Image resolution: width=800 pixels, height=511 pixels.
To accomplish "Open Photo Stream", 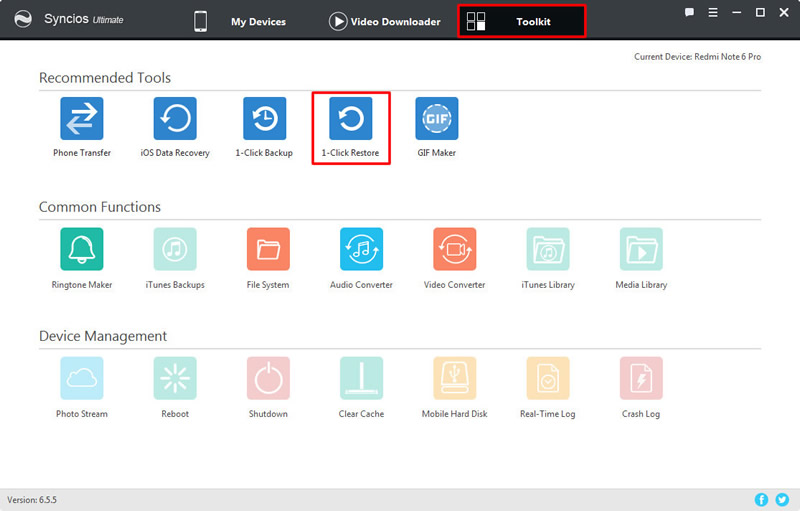I will 82,378.
